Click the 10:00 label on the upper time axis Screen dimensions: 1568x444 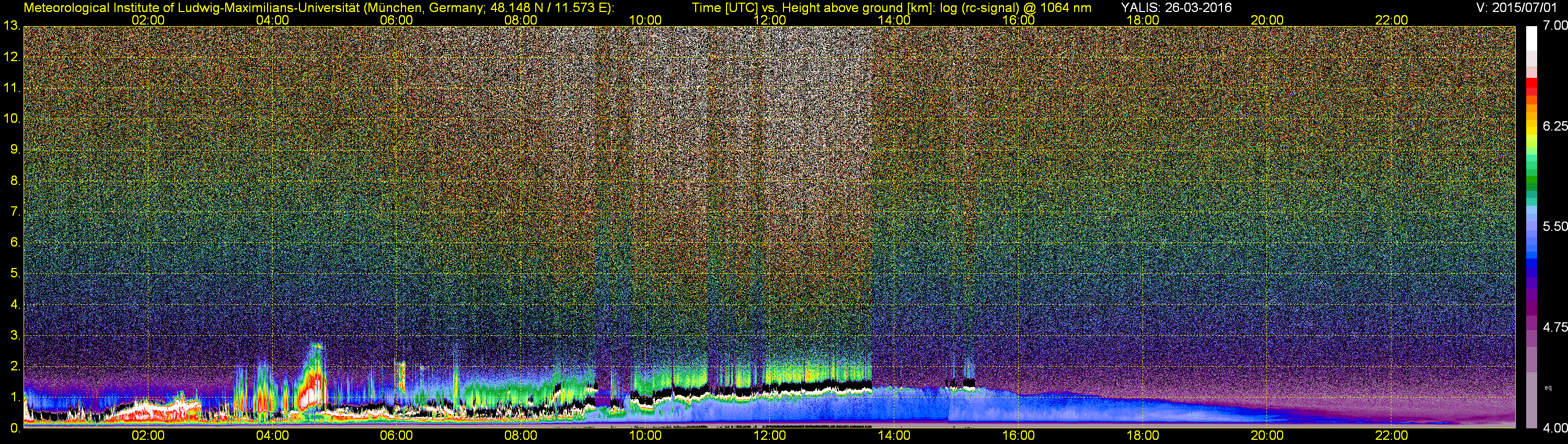click(x=645, y=20)
